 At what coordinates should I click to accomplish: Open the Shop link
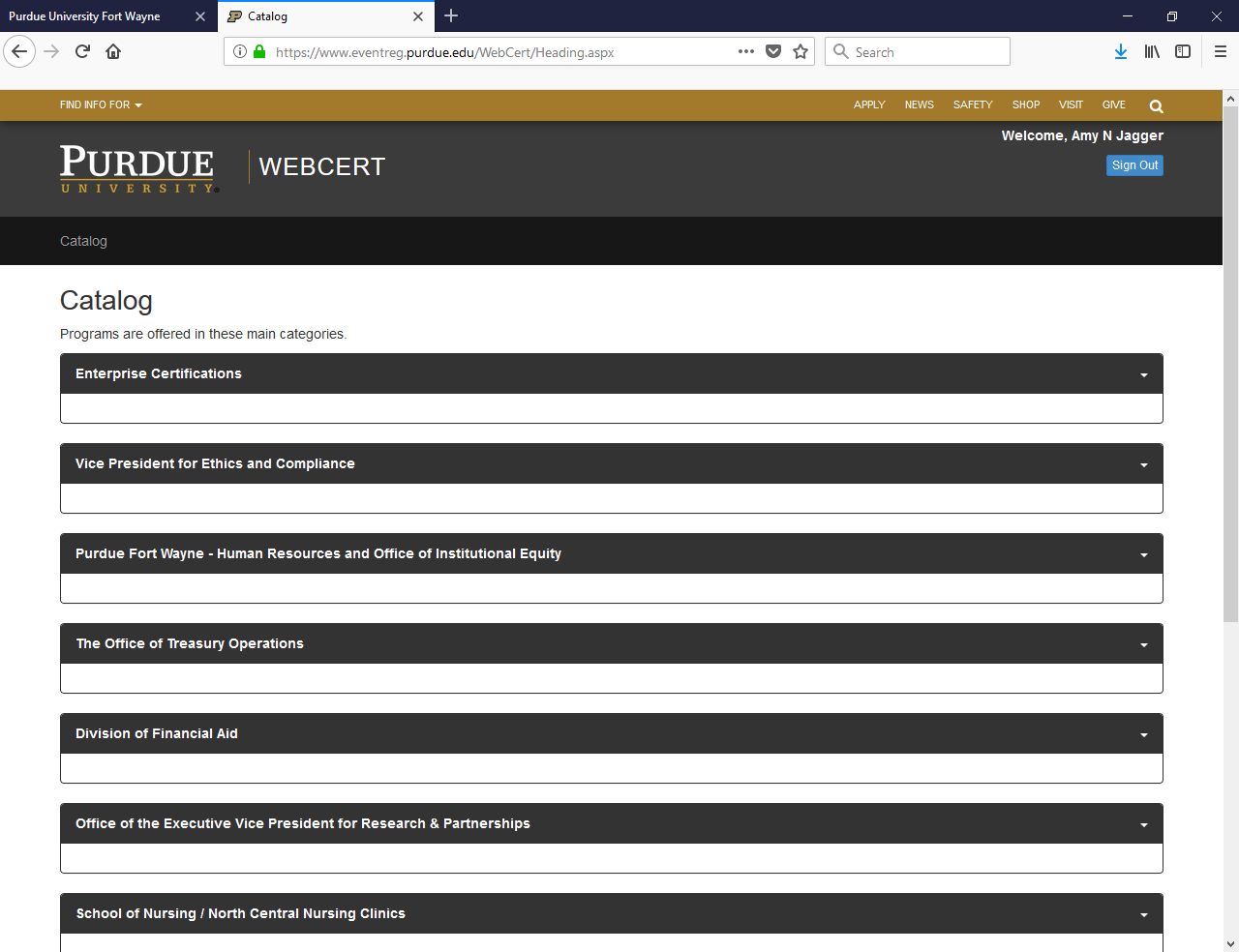click(1026, 104)
